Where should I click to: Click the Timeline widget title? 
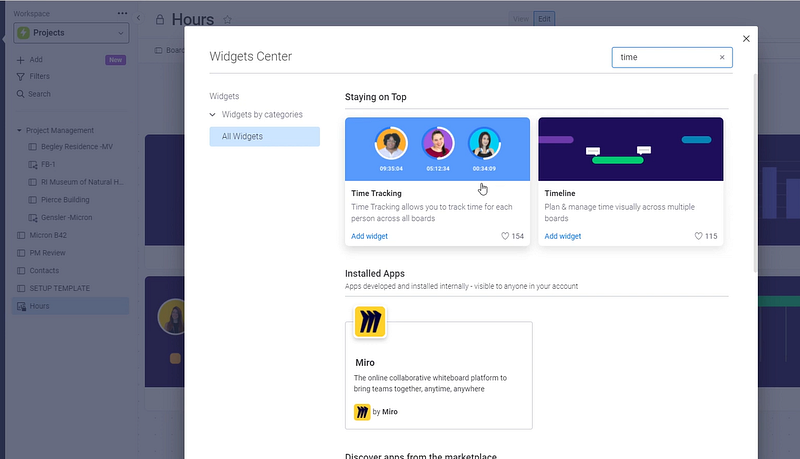point(560,193)
